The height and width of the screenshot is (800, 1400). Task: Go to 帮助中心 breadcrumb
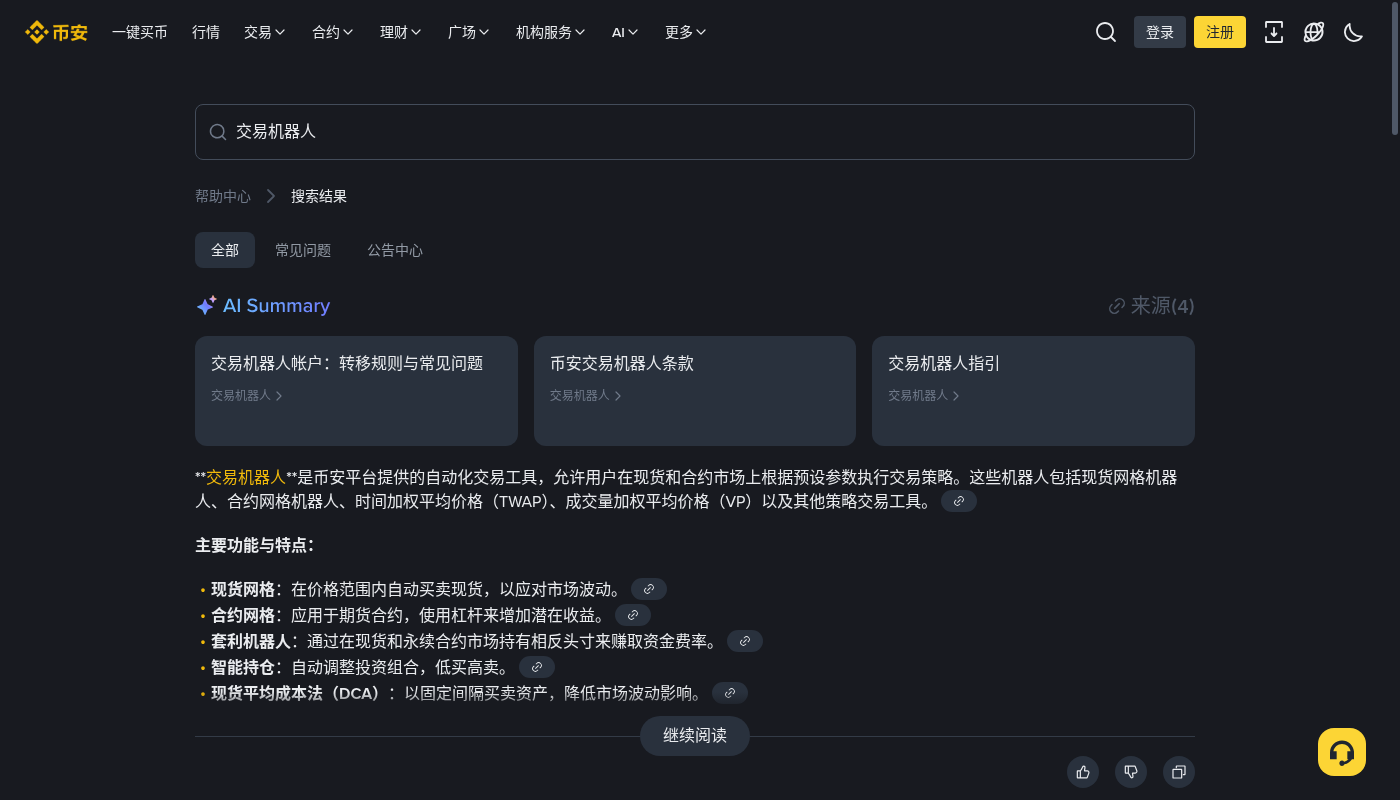[223, 196]
